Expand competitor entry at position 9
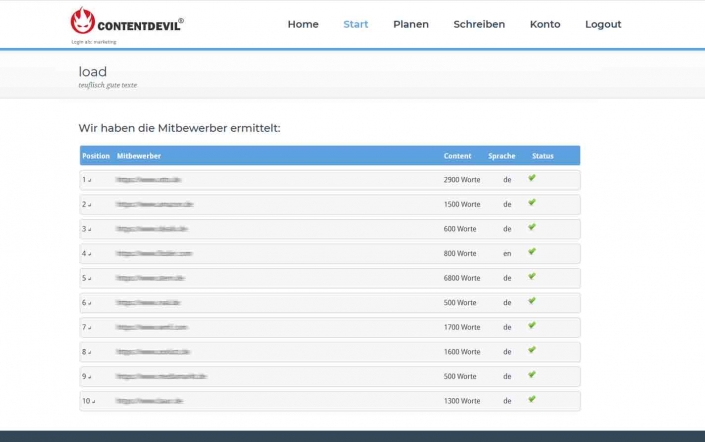Viewport: 705px width, 442px height. click(x=86, y=376)
